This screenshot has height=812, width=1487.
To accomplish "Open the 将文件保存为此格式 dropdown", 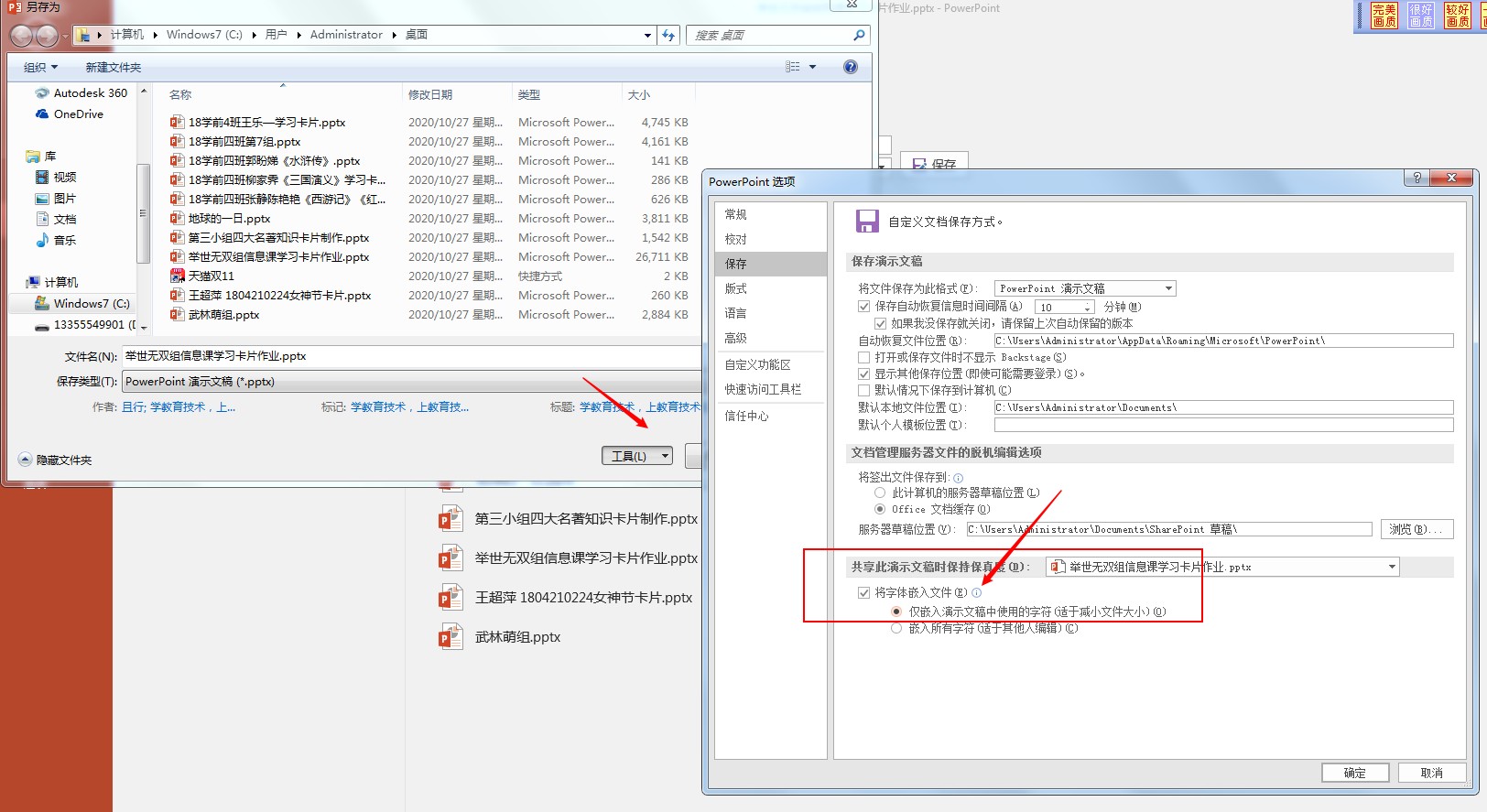I will (1085, 288).
